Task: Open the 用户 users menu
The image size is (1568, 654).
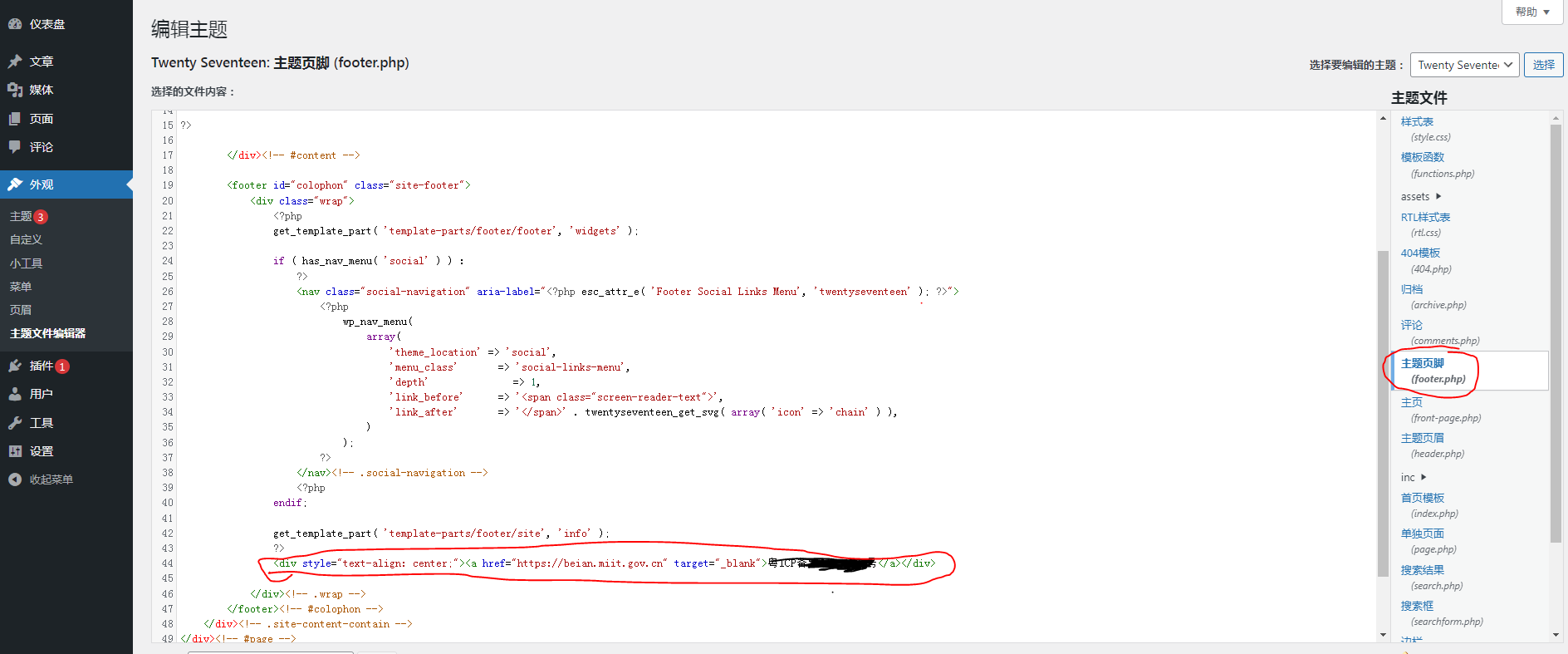Action: (66, 394)
